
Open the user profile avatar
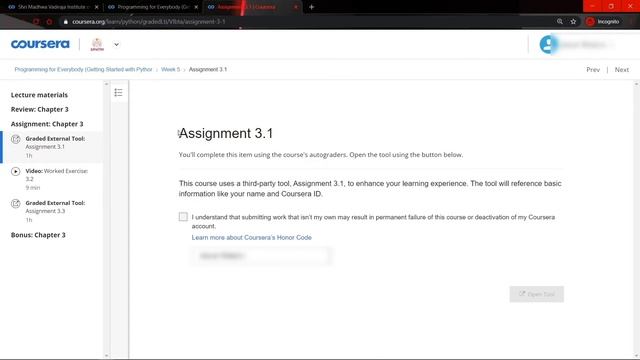click(x=548, y=44)
